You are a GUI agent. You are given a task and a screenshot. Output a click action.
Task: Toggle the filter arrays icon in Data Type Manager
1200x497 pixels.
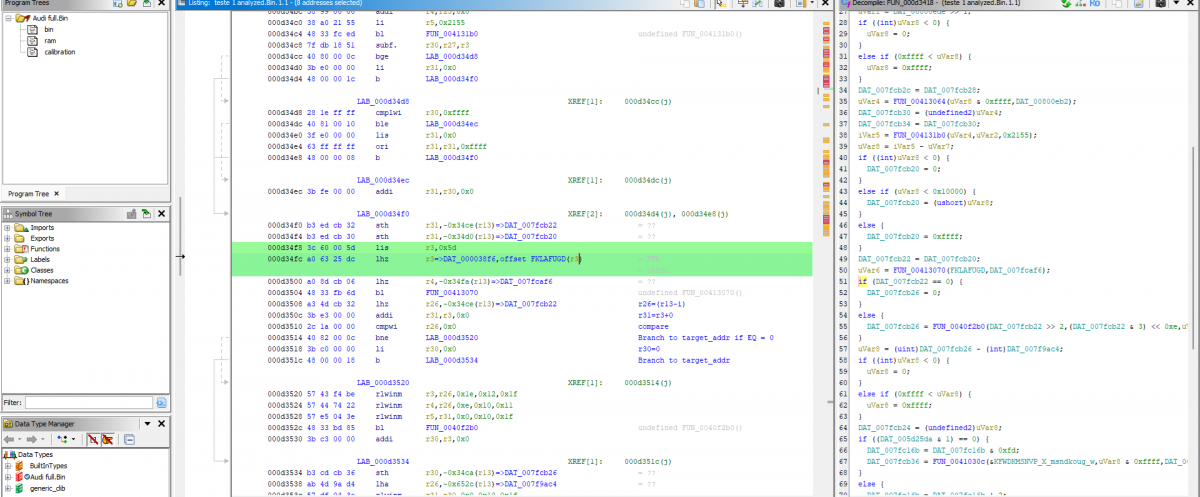pyautogui.click(x=91, y=439)
